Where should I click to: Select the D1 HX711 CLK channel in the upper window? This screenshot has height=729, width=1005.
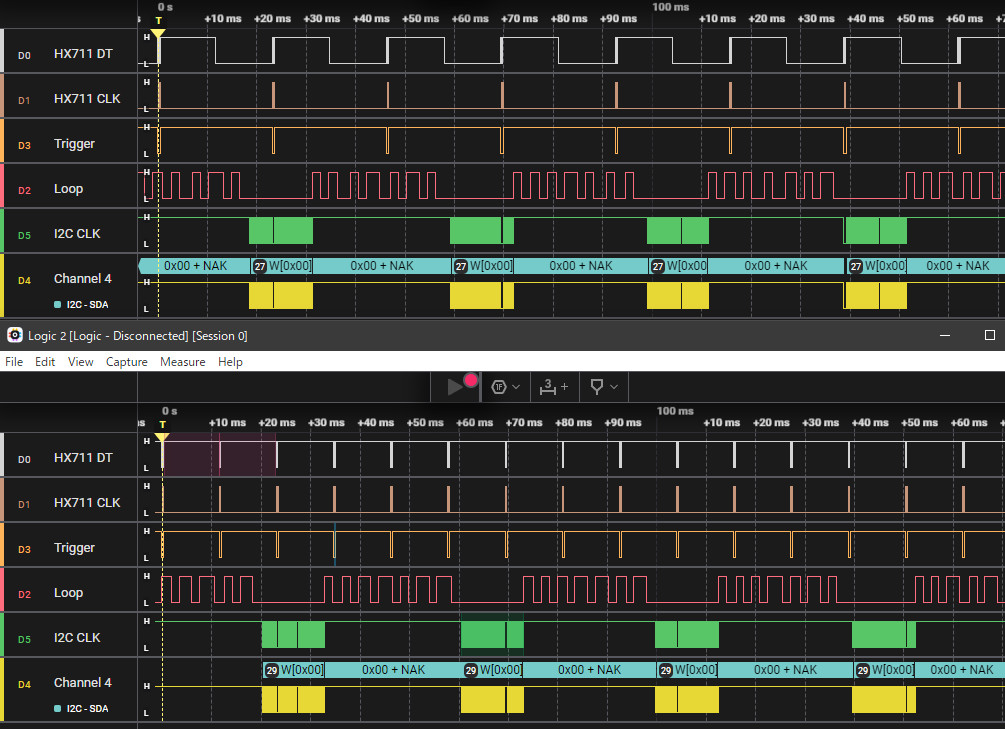(x=69, y=99)
